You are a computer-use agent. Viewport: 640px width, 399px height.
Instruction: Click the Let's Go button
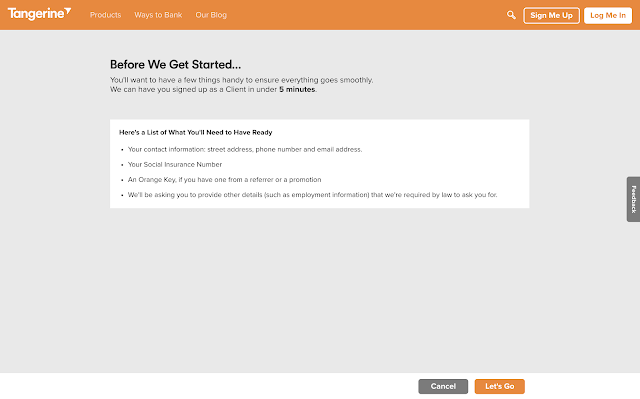tap(500, 386)
